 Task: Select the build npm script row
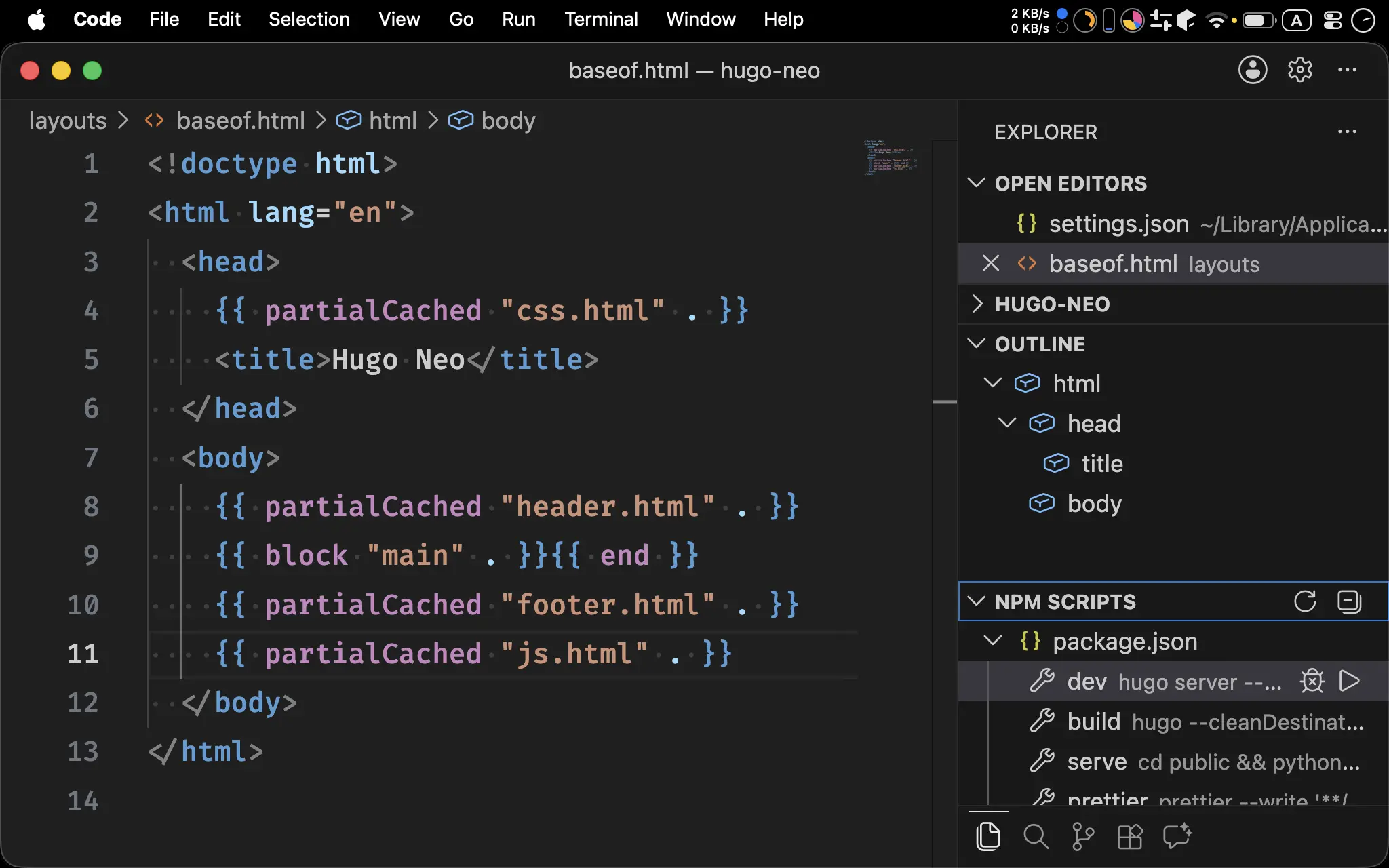pyautogui.click(x=1173, y=721)
